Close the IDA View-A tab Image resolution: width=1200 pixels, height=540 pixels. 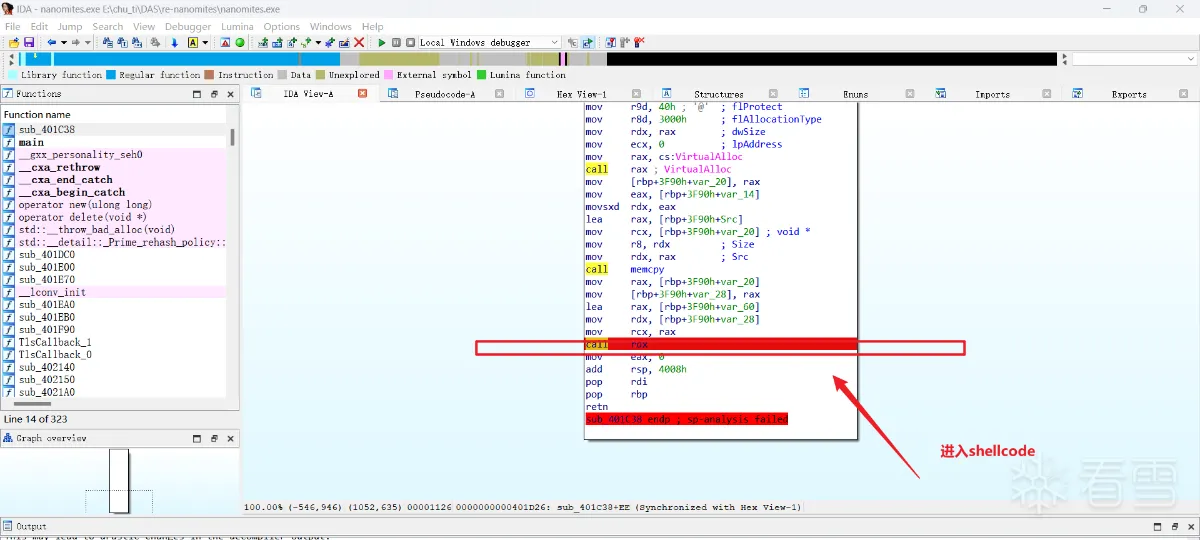[x=363, y=94]
